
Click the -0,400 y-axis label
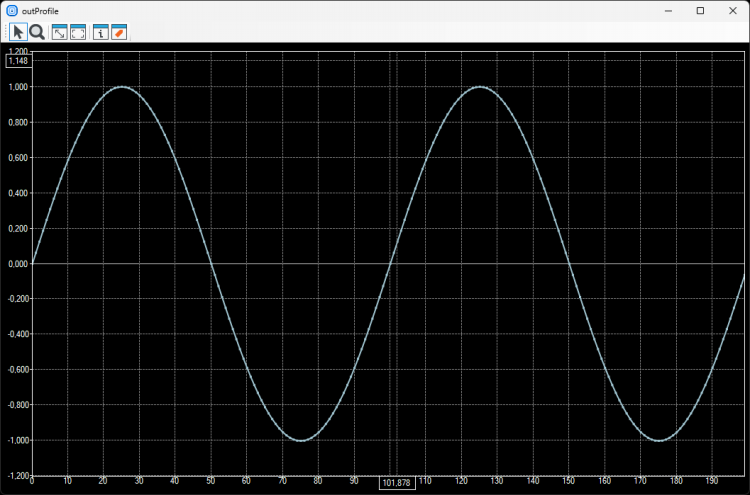[18, 334]
